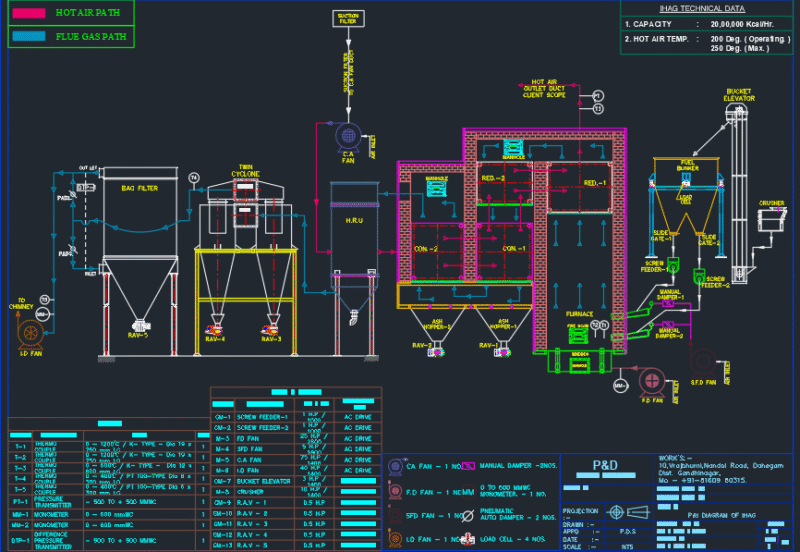Click the Manual Damper legend icon
Image resolution: width=800 pixels, height=552 pixels.
coord(468,466)
